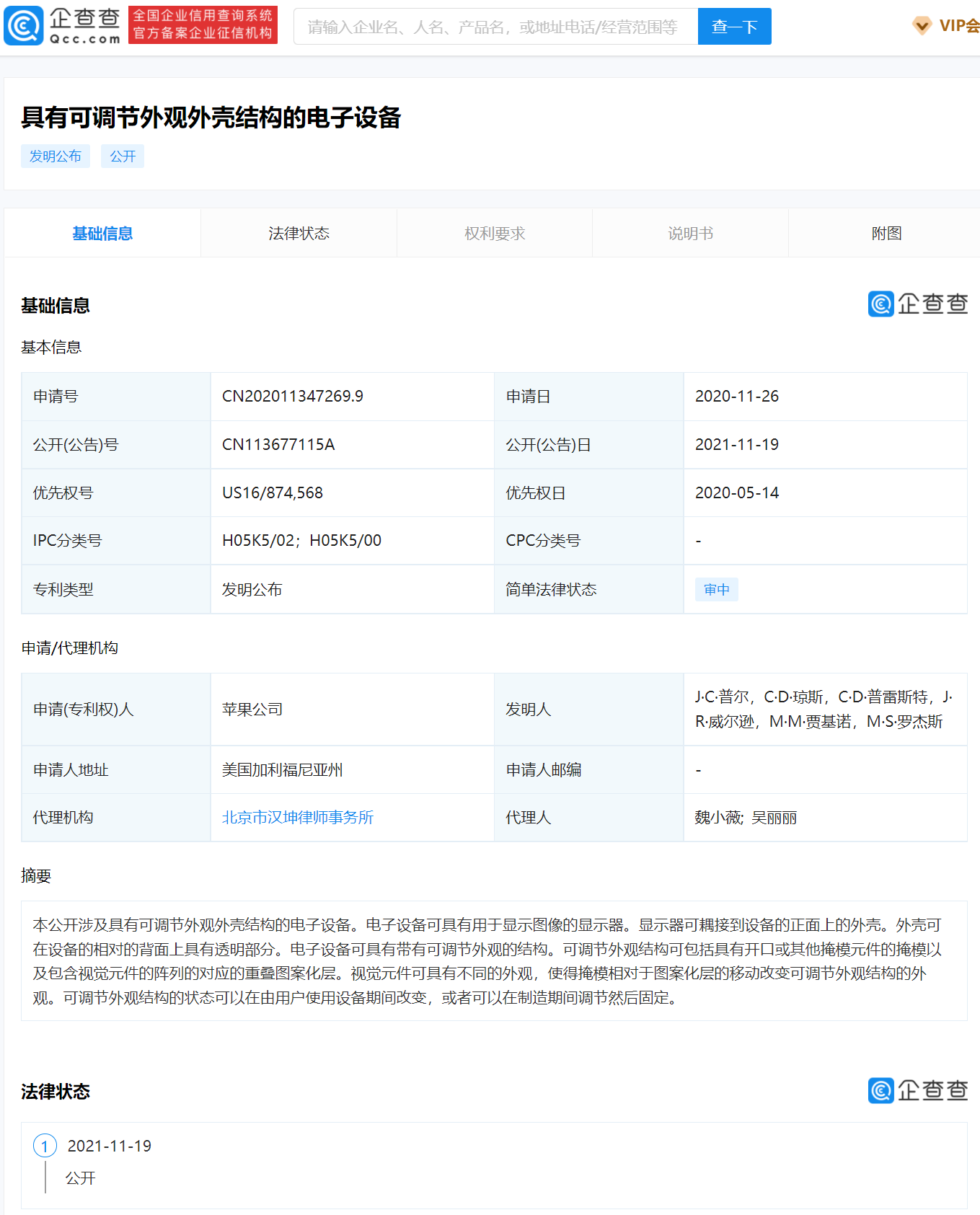Click the 公开 status tag
Screen dimensions: 980x1215
pos(123,156)
